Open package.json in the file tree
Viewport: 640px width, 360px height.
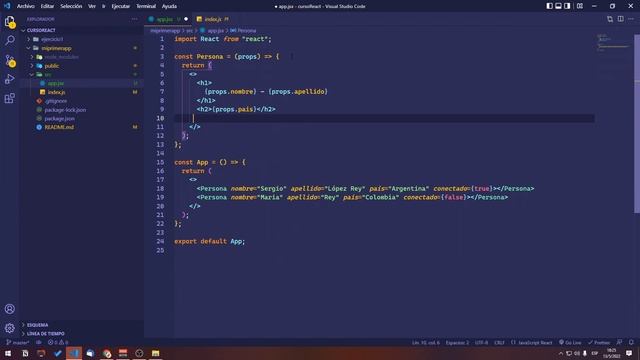tap(82, 118)
